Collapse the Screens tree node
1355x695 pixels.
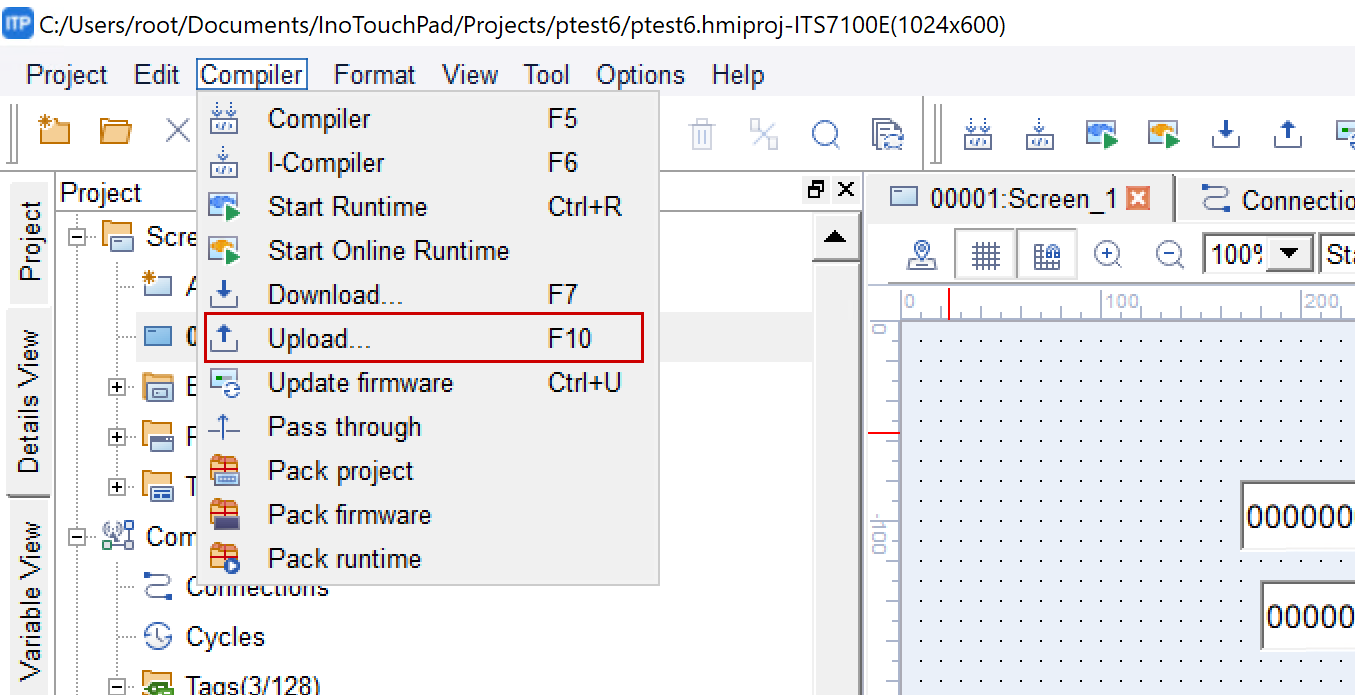click(x=78, y=237)
